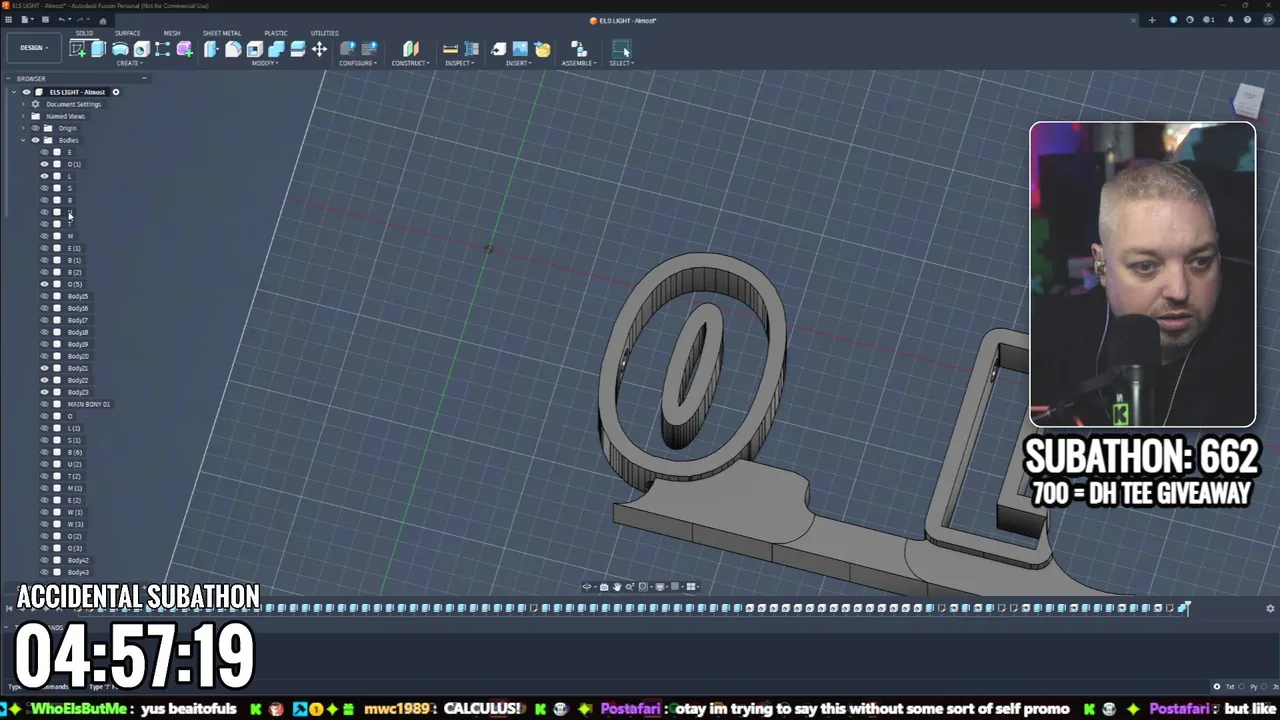Open the timeline settings gear icon
This screenshot has height=720, width=1280.
[1270, 608]
